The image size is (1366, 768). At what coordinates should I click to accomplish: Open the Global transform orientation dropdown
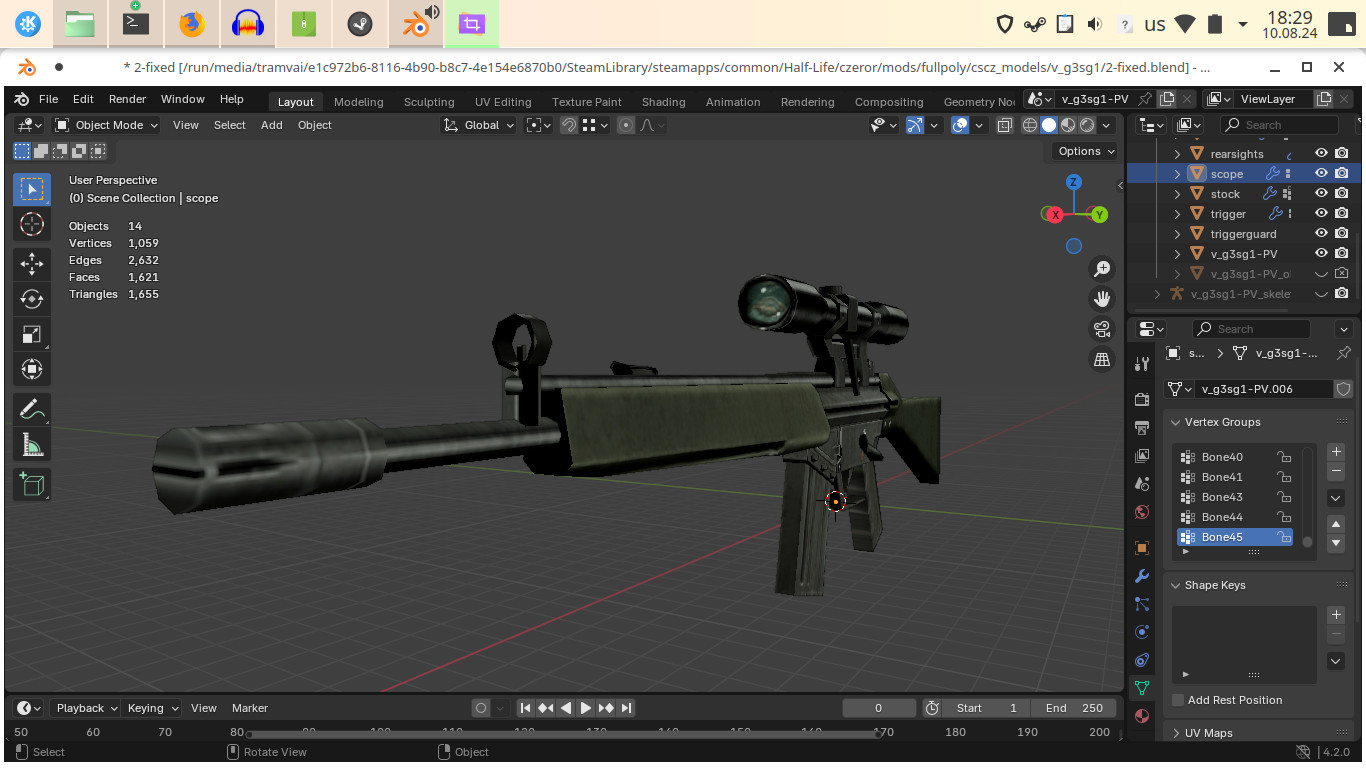coord(480,125)
